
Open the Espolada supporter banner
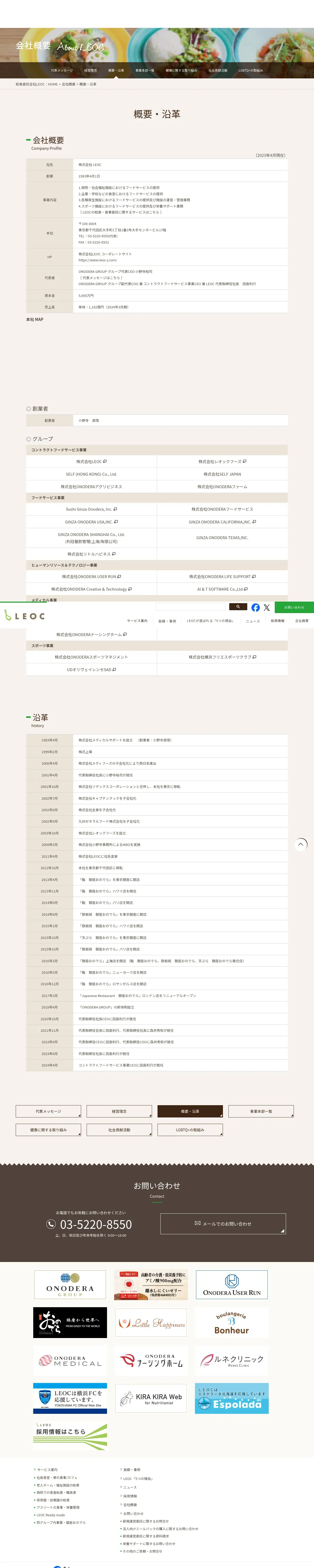[x=232, y=1398]
